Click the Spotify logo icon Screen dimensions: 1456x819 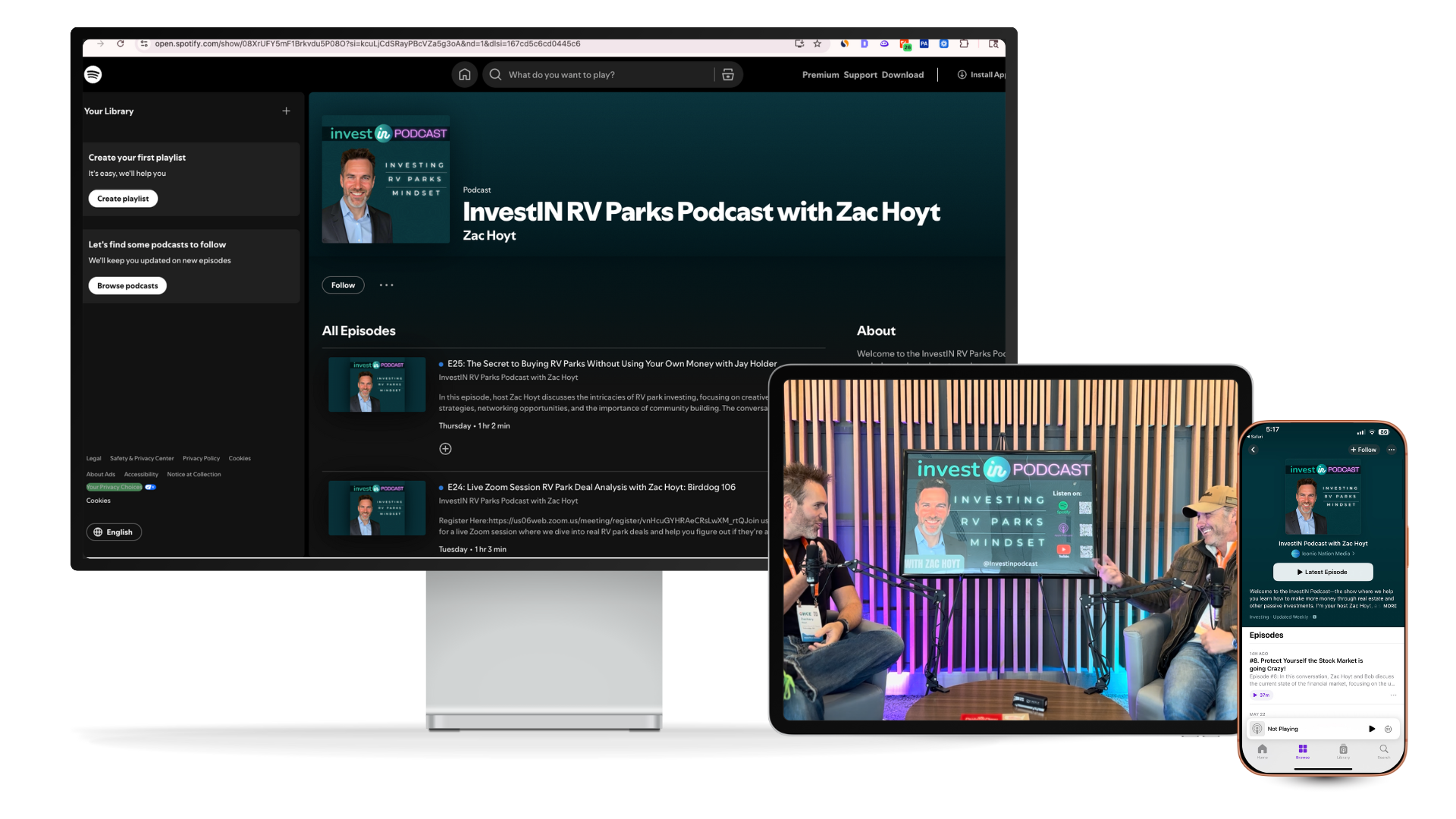point(93,74)
